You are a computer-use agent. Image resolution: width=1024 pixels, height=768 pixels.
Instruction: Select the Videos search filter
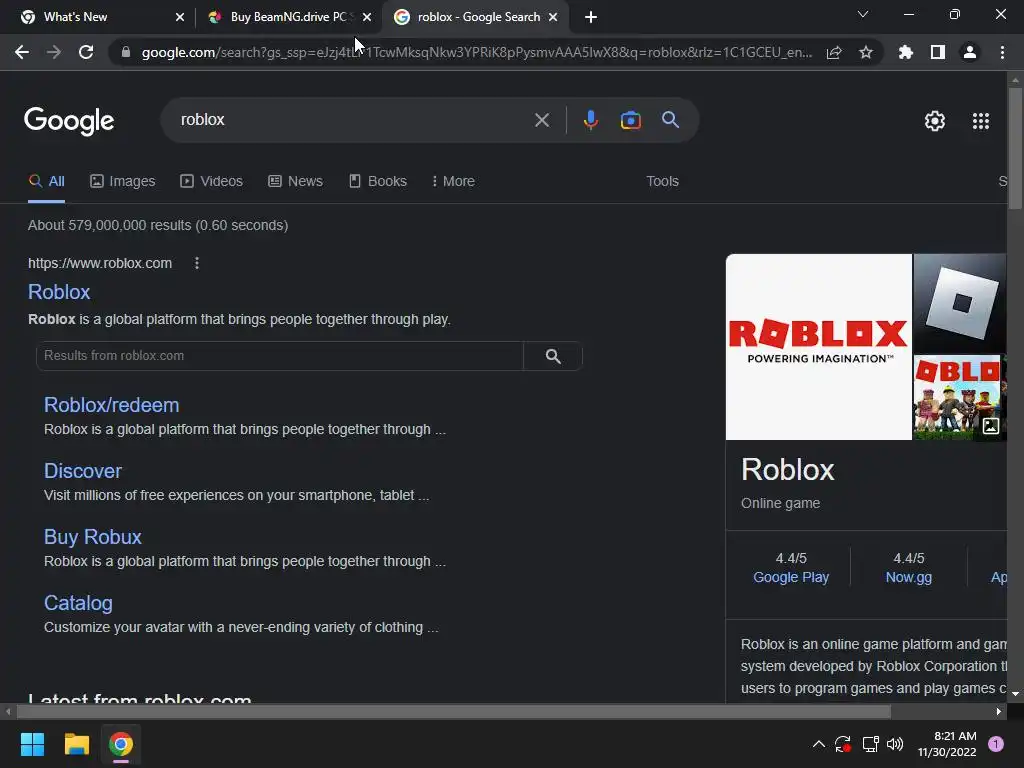point(212,181)
